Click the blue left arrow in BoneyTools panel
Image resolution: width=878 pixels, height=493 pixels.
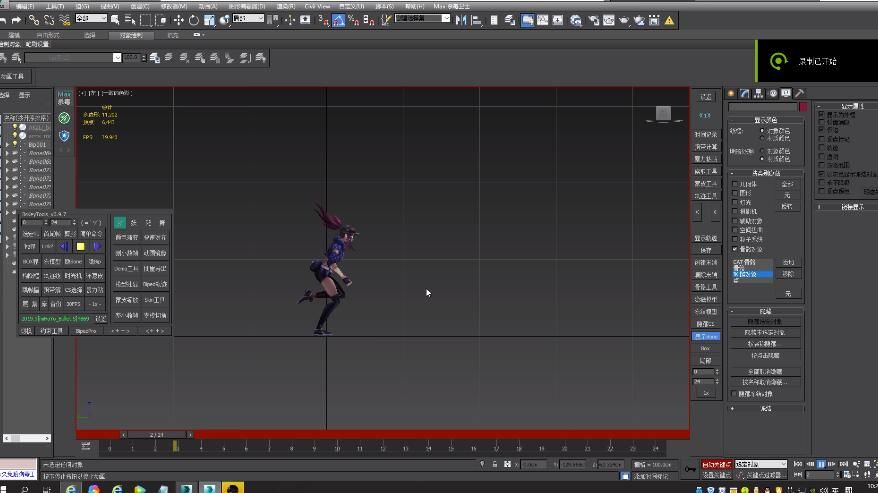click(64, 246)
